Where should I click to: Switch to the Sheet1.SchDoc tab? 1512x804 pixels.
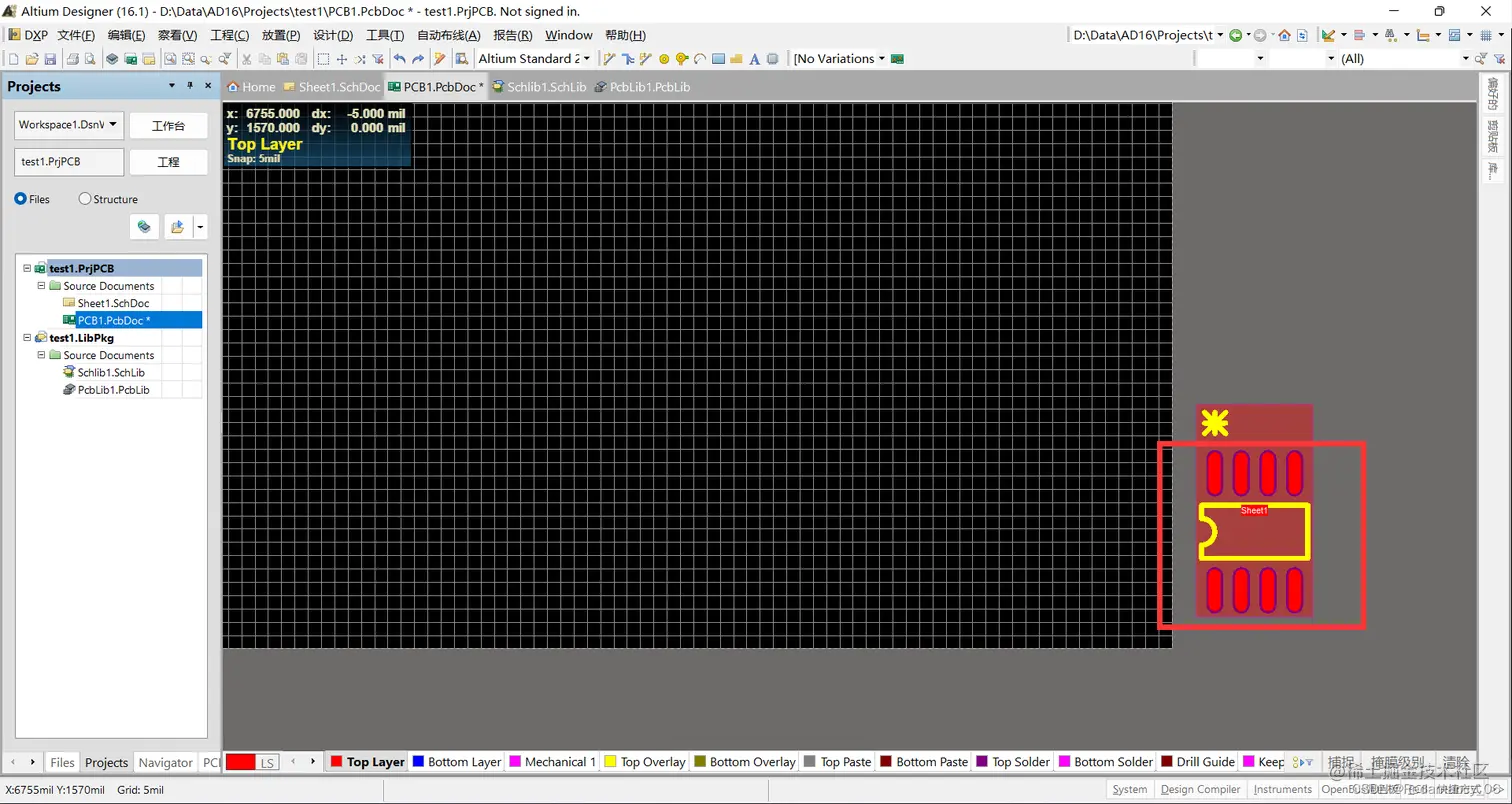(x=332, y=87)
